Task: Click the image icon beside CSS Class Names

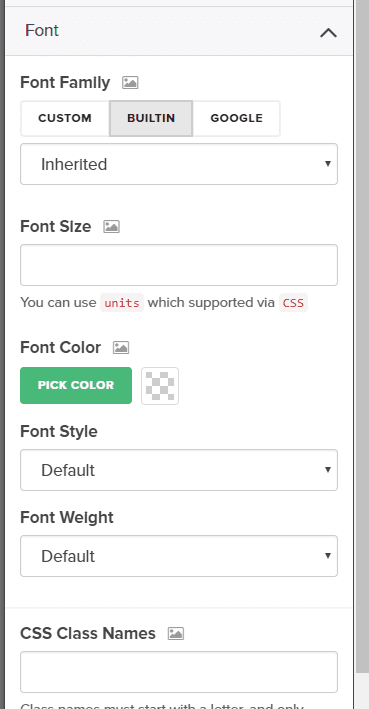Action: point(176,633)
